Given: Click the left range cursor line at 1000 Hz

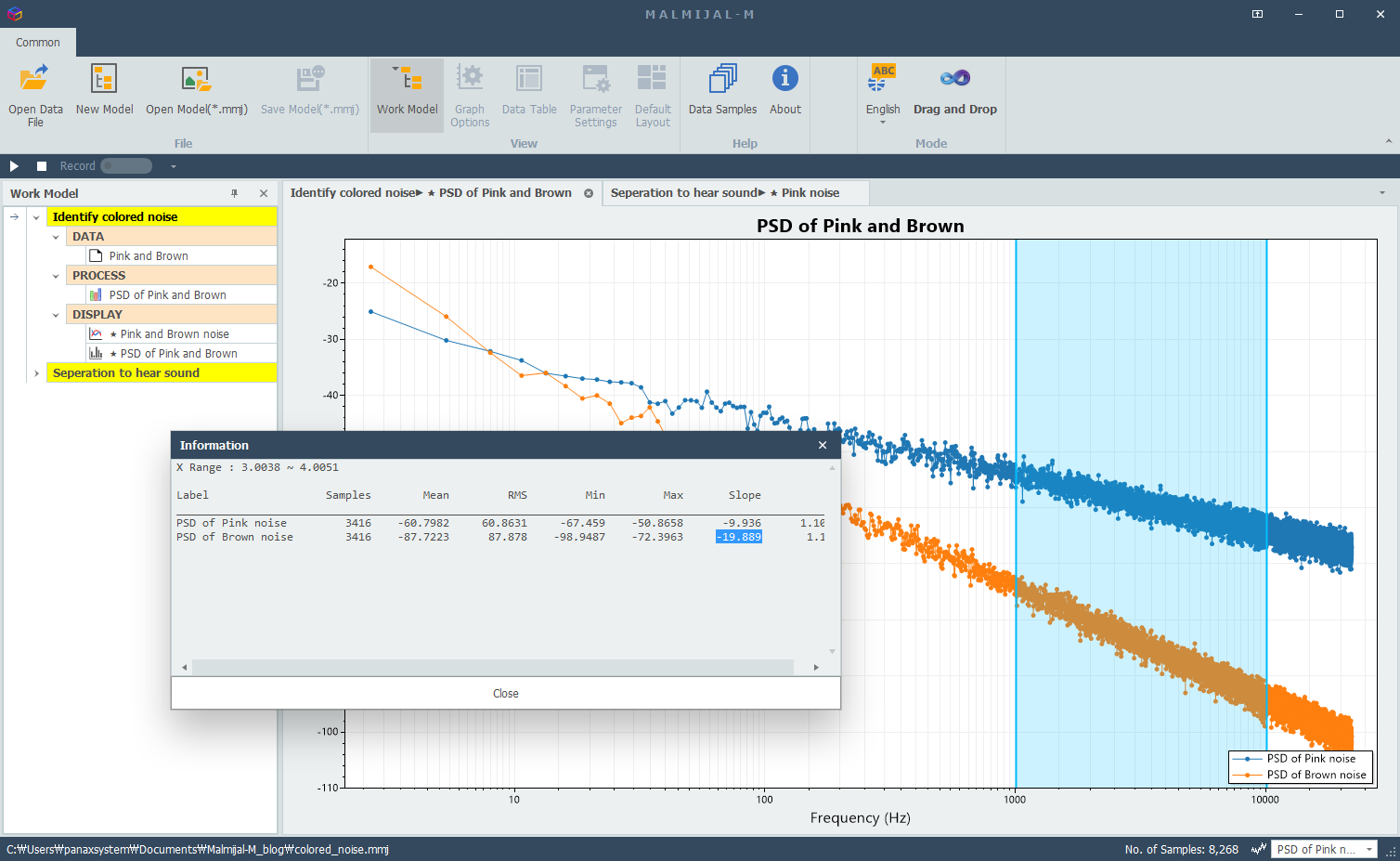Looking at the screenshot, I should click(1016, 514).
